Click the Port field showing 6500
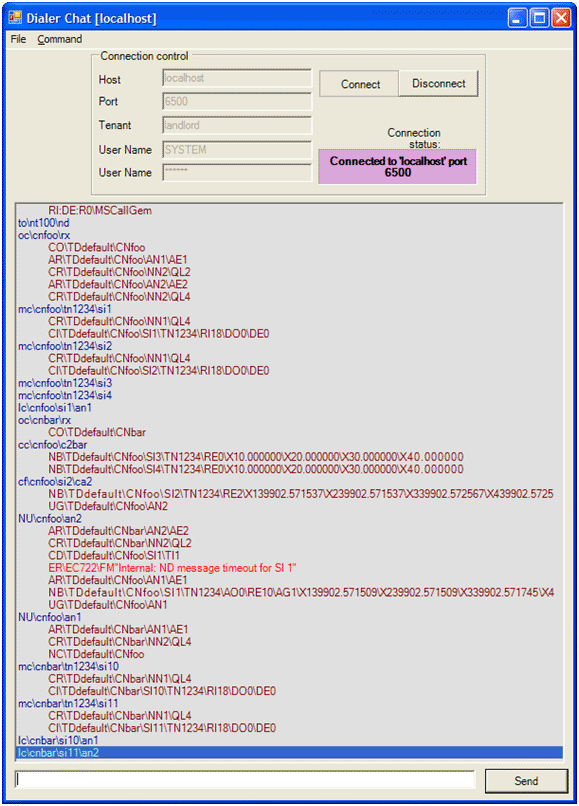The width and height of the screenshot is (579, 806). (237, 101)
